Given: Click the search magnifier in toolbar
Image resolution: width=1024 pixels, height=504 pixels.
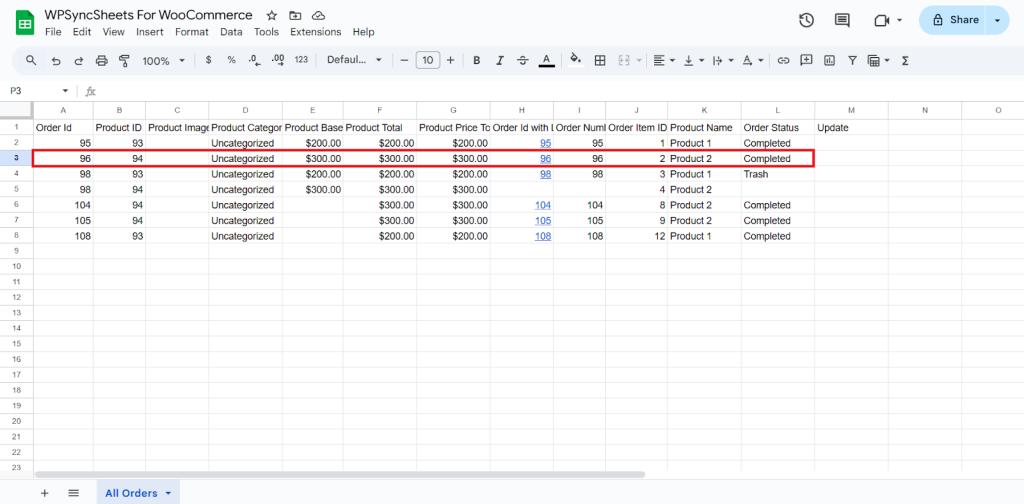Looking at the screenshot, I should (31, 60).
